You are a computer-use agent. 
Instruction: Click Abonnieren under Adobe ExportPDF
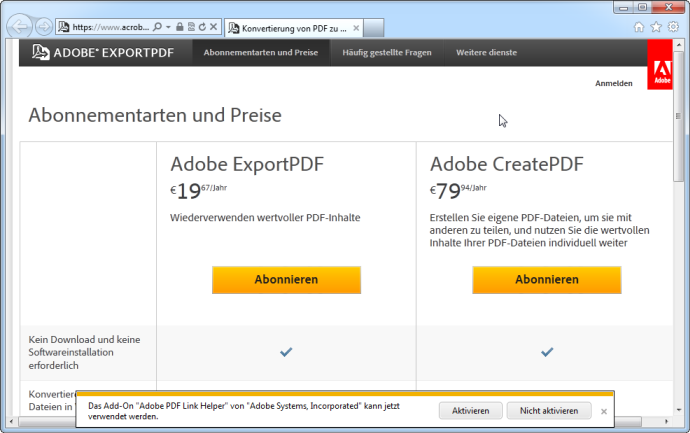(x=286, y=280)
